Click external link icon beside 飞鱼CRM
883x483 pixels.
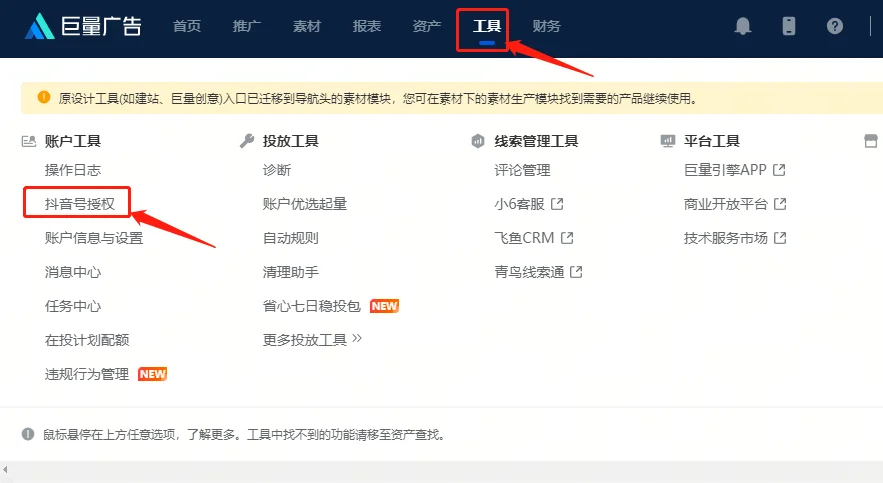(567, 238)
